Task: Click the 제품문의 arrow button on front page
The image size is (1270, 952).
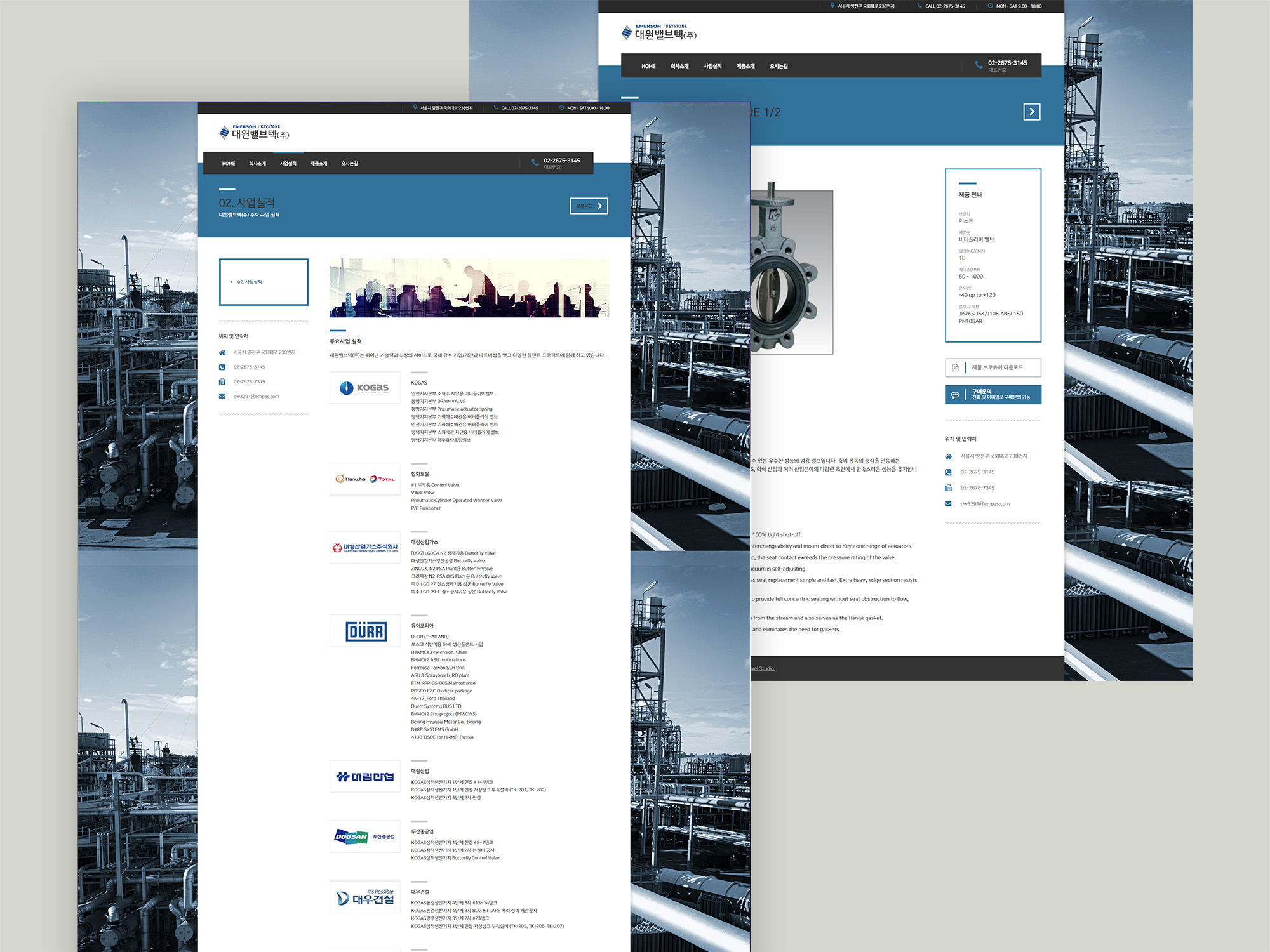Action: 589,206
